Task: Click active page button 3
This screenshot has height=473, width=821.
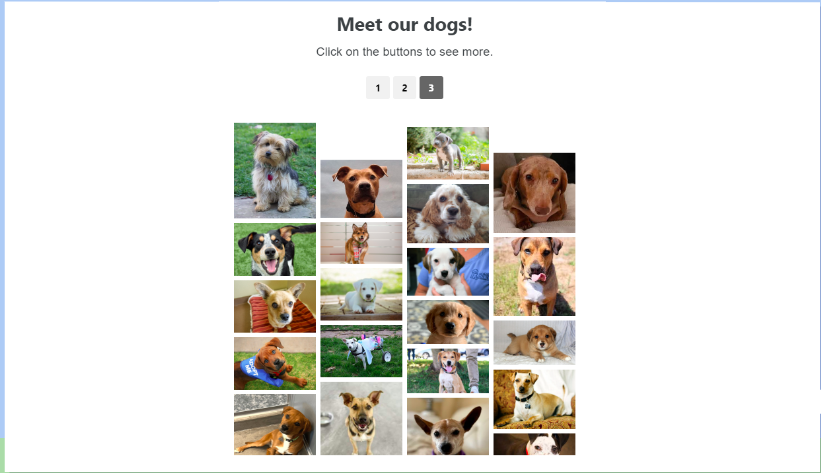Action: pyautogui.click(x=431, y=87)
